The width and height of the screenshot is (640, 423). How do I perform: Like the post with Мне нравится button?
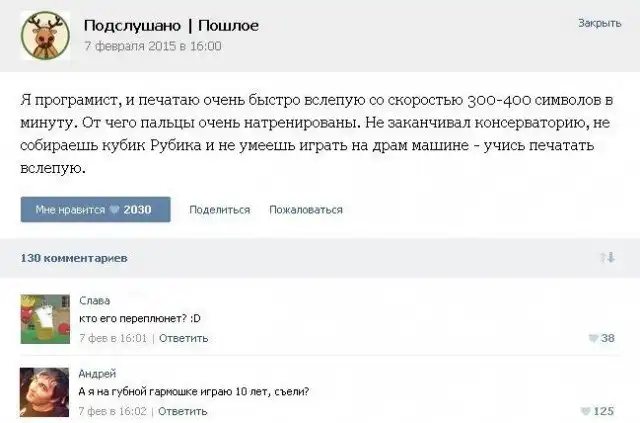coord(95,209)
